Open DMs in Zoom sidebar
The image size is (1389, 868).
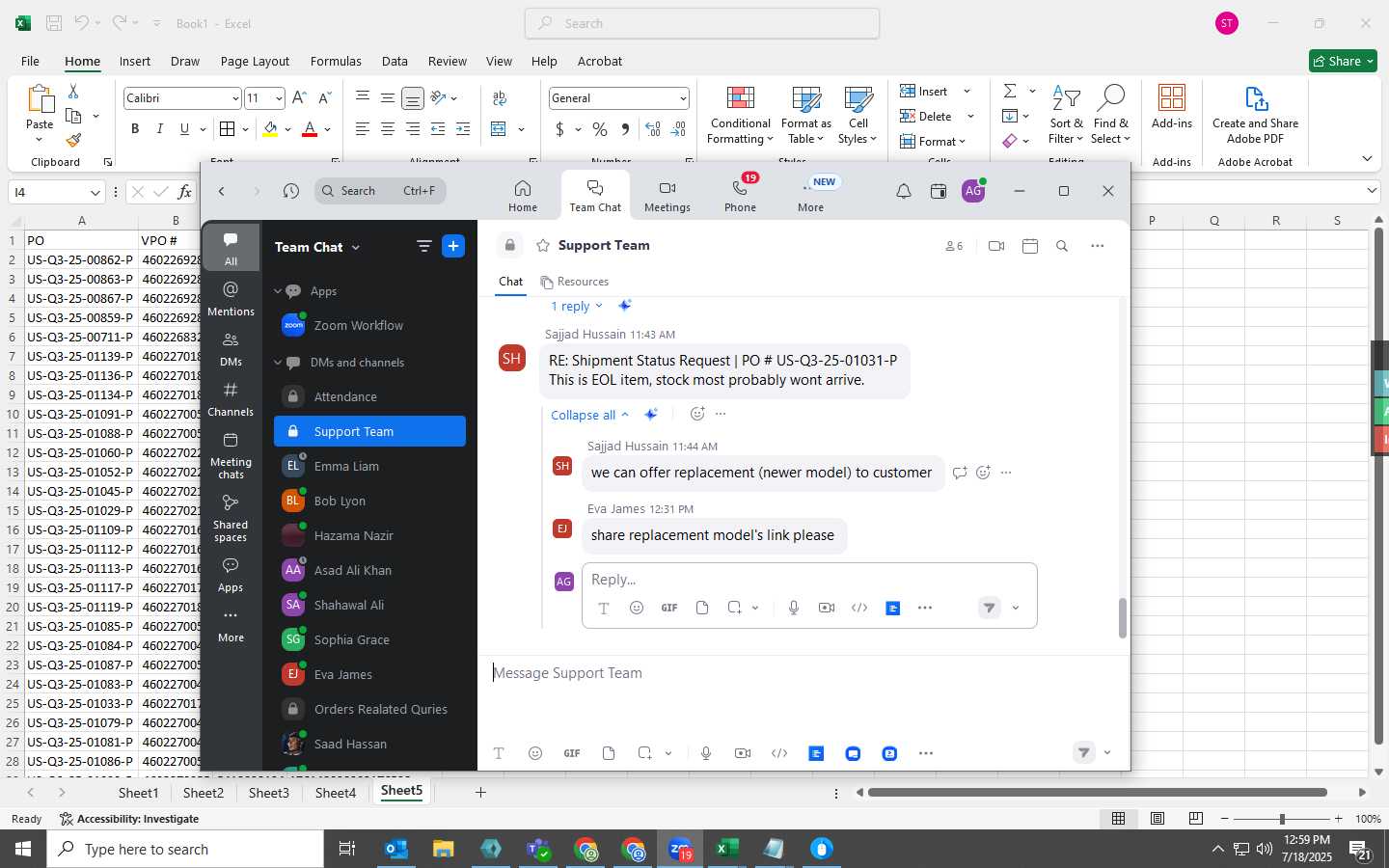231,349
